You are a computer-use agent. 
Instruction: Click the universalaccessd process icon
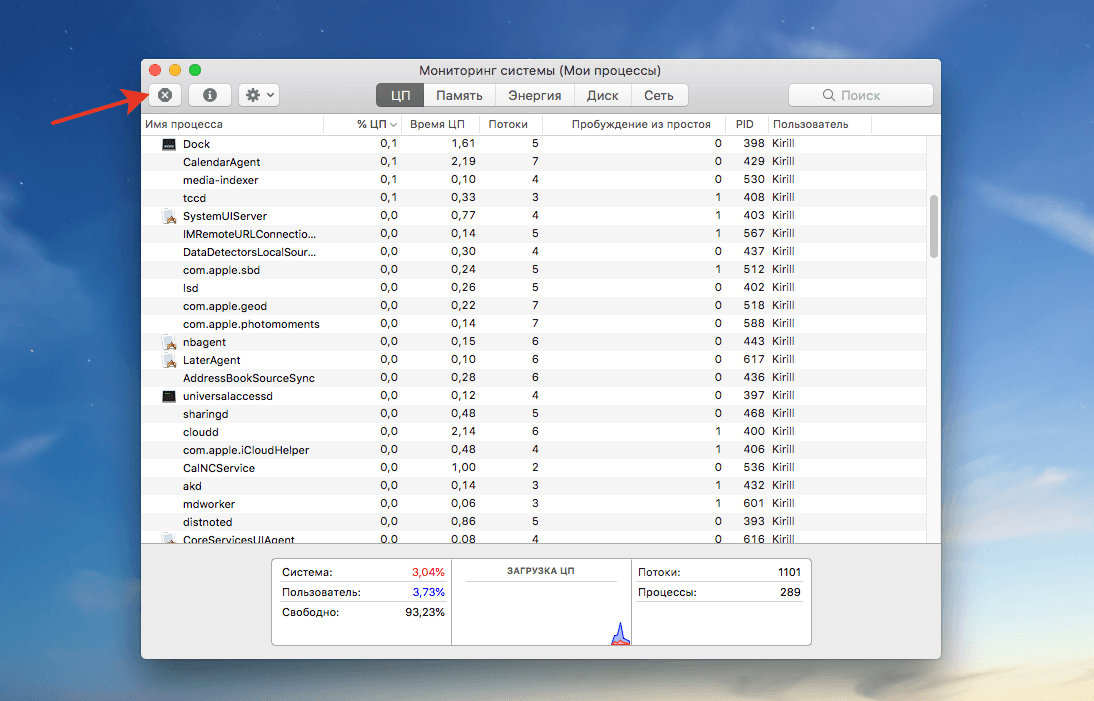[168, 396]
